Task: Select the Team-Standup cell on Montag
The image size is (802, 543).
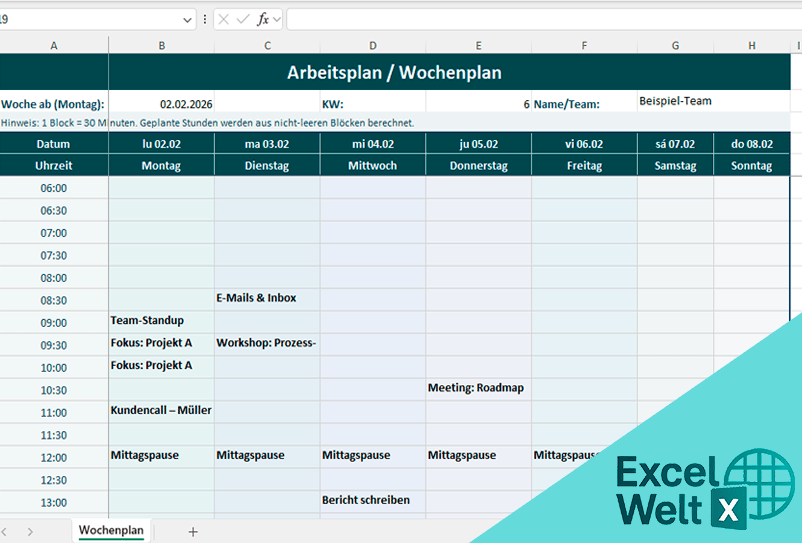Action: coord(161,321)
